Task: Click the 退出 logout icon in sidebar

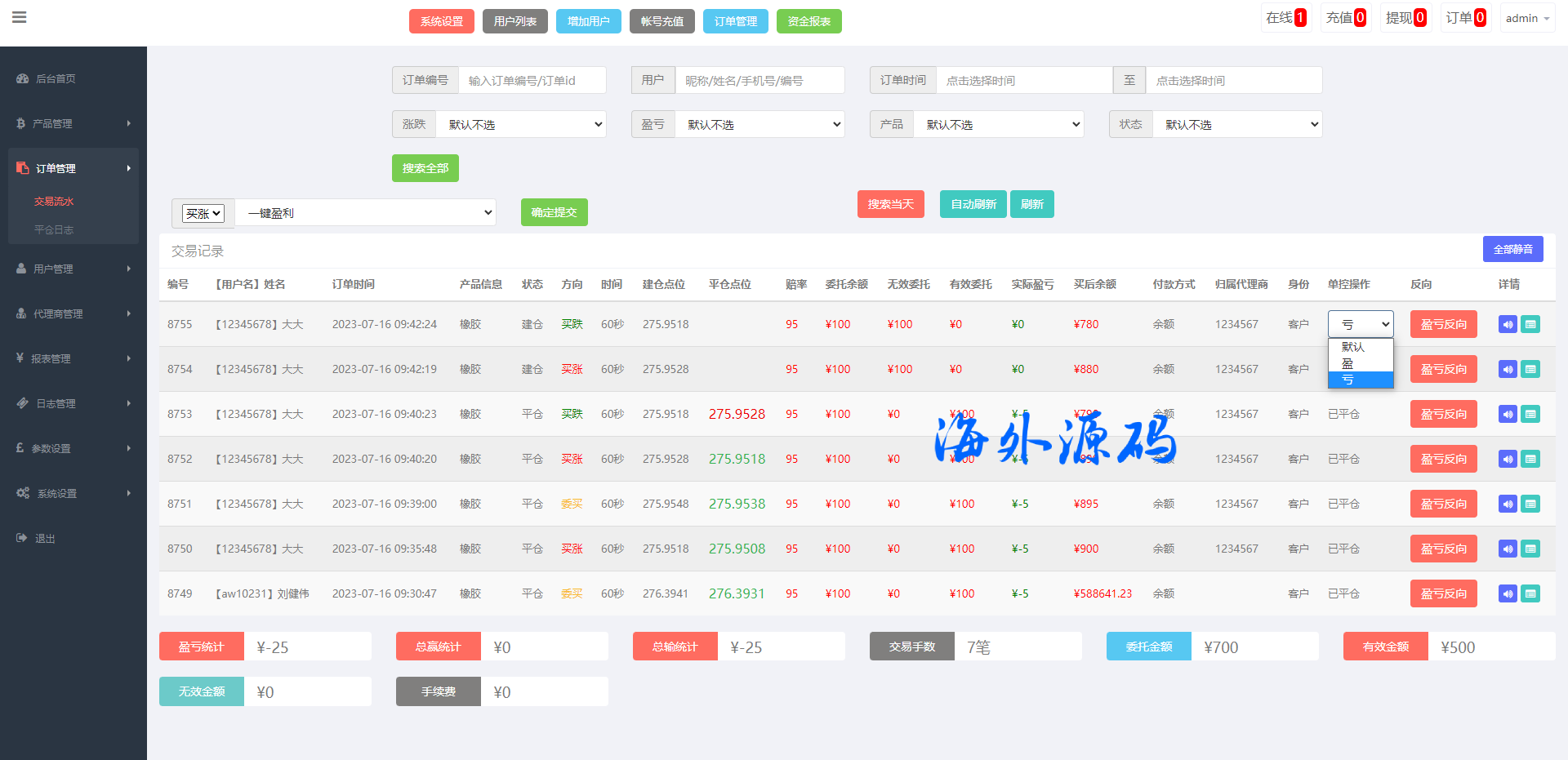Action: [x=22, y=538]
